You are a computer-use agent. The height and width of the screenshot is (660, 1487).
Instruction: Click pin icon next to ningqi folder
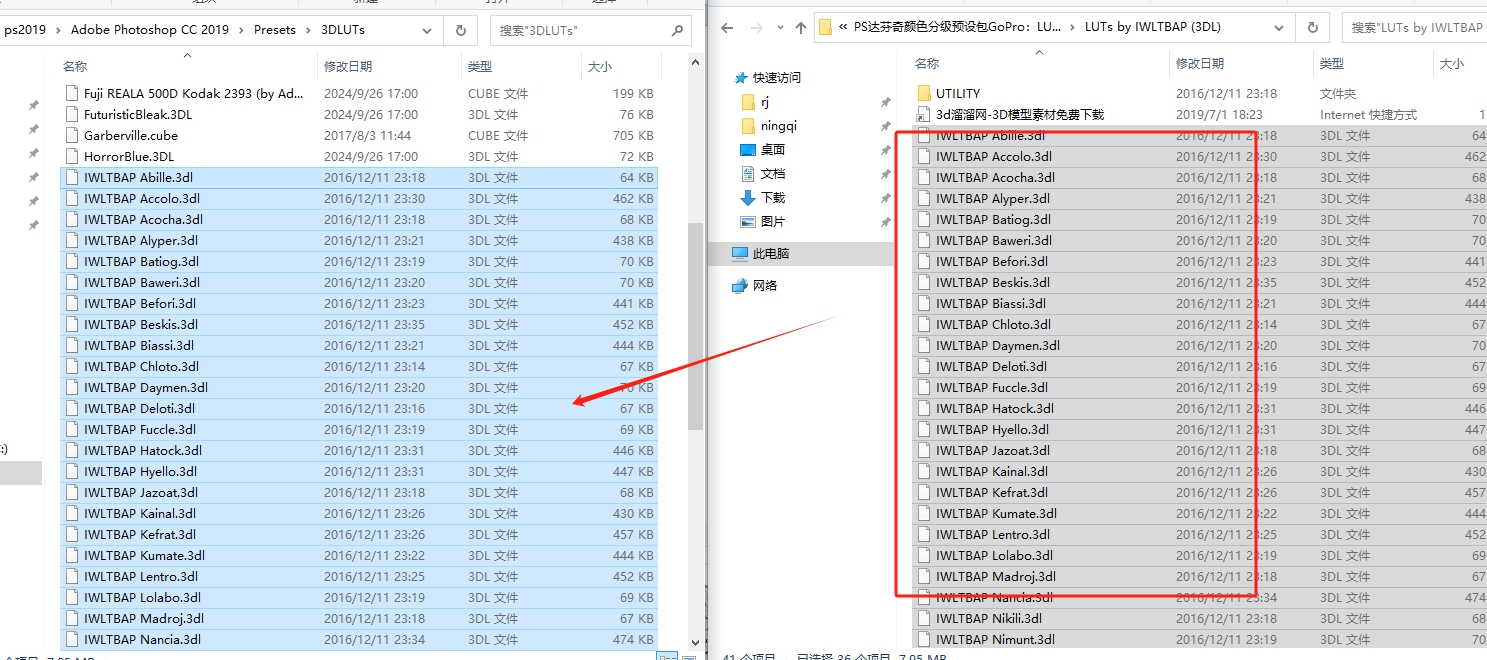click(885, 127)
